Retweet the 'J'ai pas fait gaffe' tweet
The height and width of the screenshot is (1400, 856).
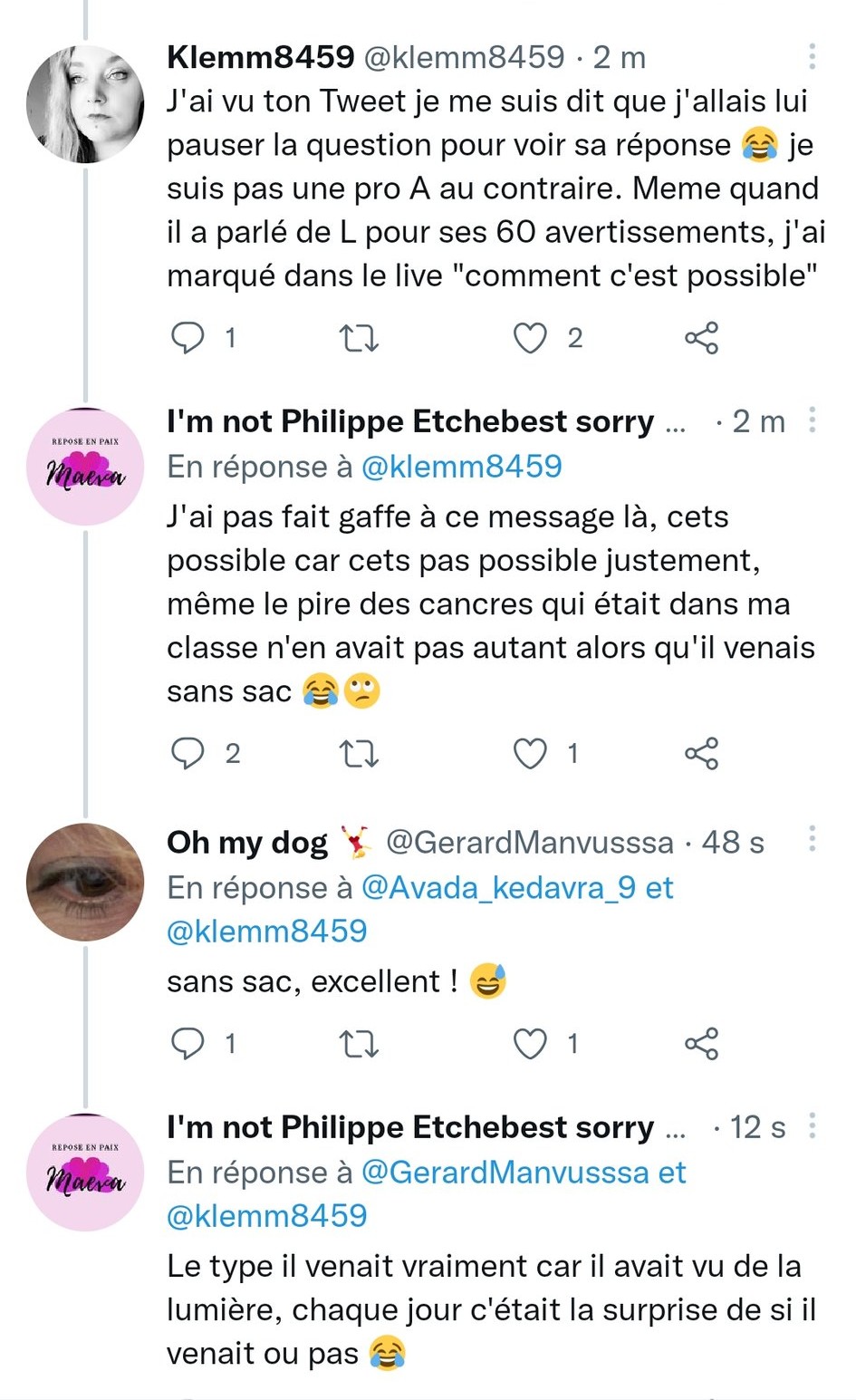pyautogui.click(x=358, y=753)
